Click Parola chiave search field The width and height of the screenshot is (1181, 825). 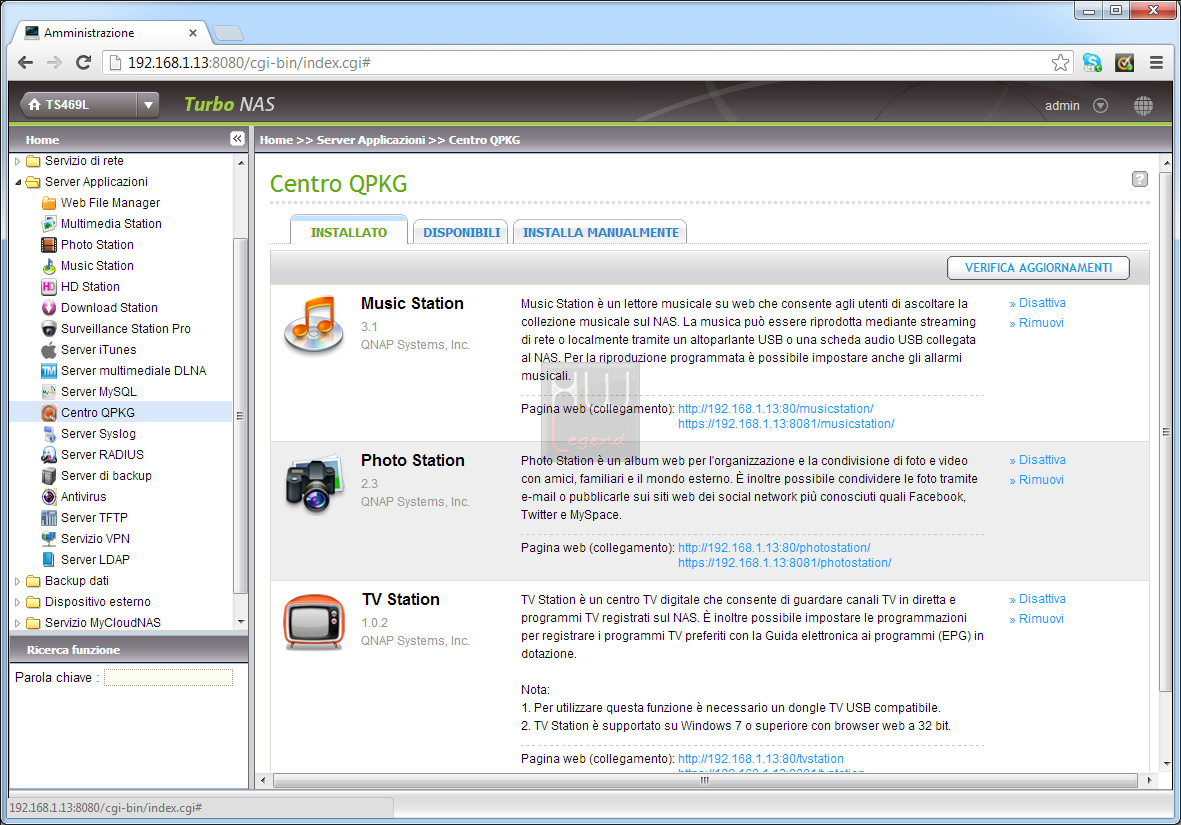click(x=168, y=677)
